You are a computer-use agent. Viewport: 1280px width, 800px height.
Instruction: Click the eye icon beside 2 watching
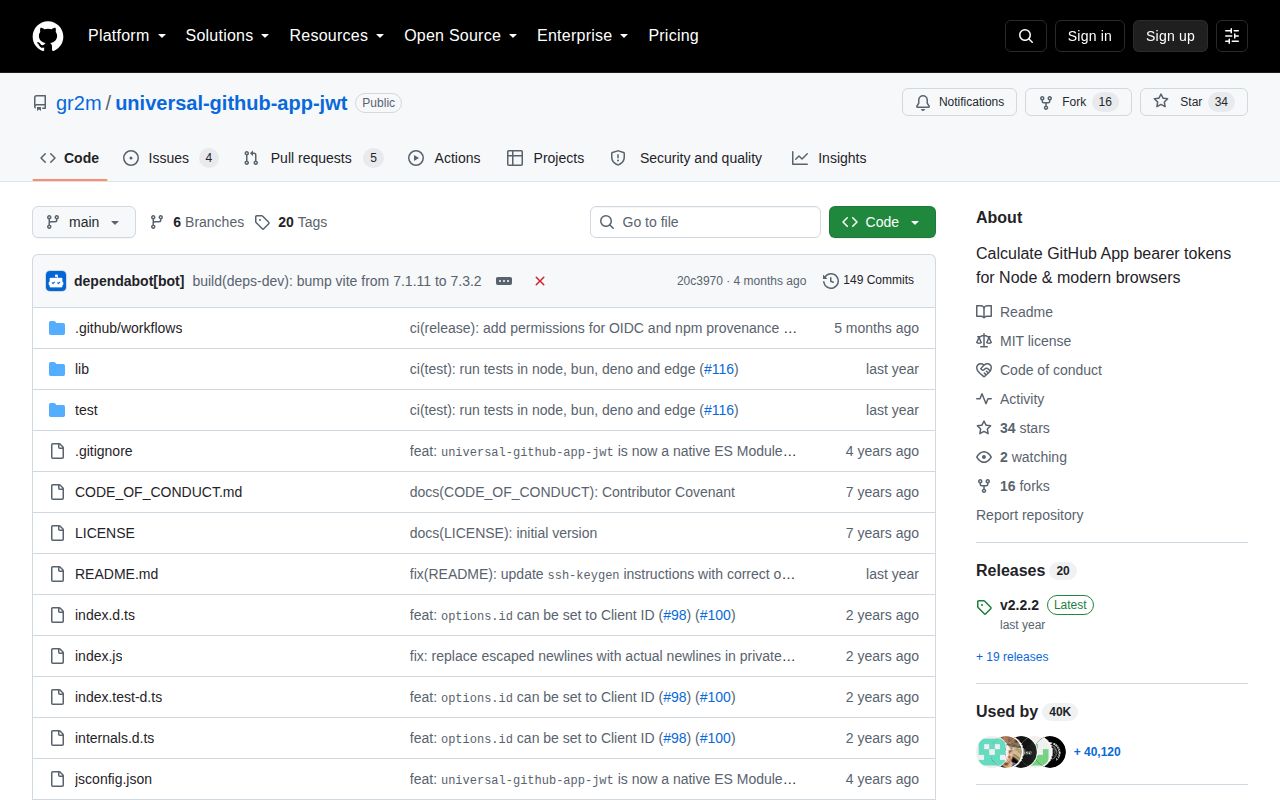click(984, 457)
